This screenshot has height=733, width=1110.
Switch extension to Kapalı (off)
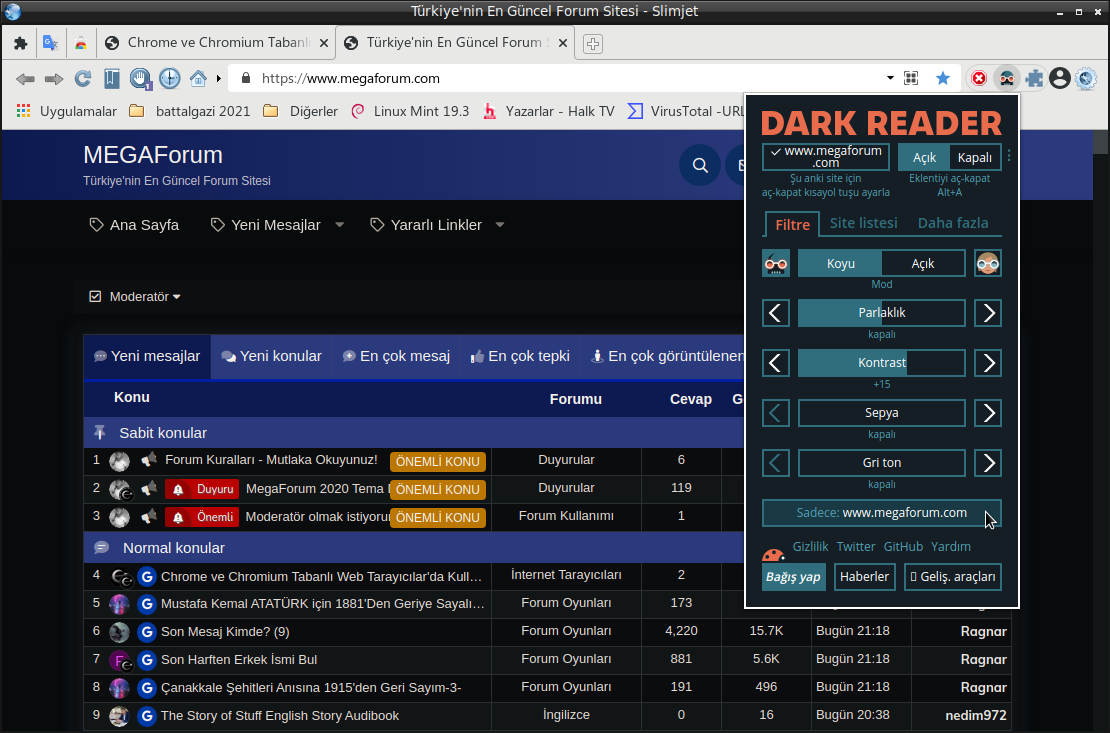tap(975, 157)
